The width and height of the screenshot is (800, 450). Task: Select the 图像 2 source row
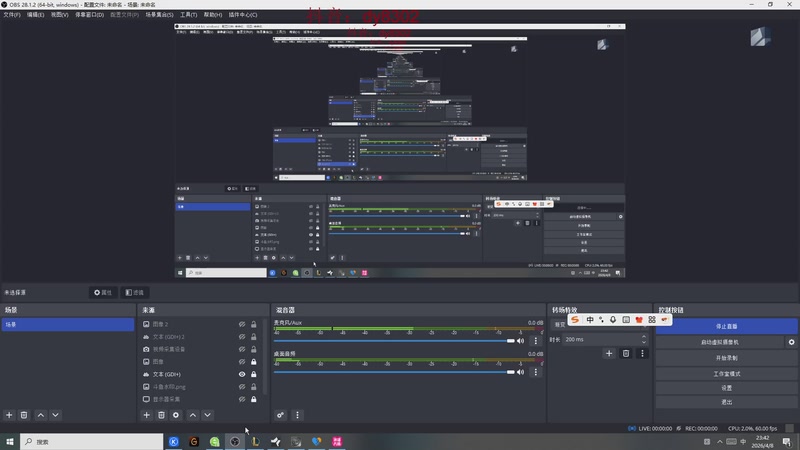click(201, 324)
